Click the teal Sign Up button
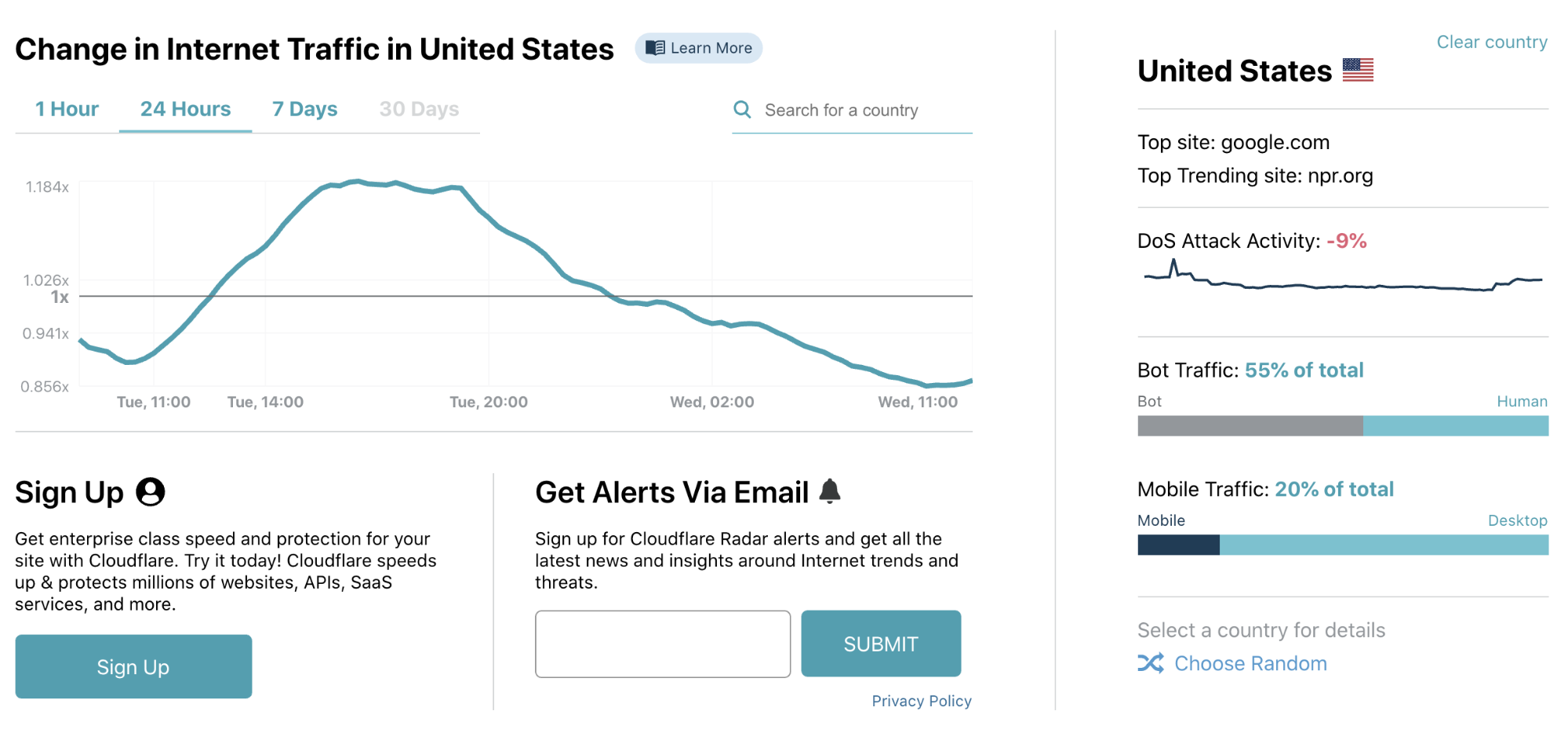Screen dimensions: 1568x733 [133, 666]
